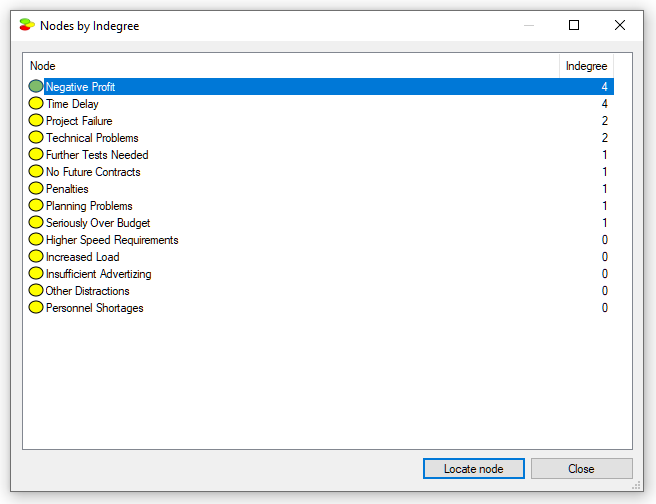The image size is (656, 504).
Task: Sort by the Indegree column header
Action: [x=586, y=66]
